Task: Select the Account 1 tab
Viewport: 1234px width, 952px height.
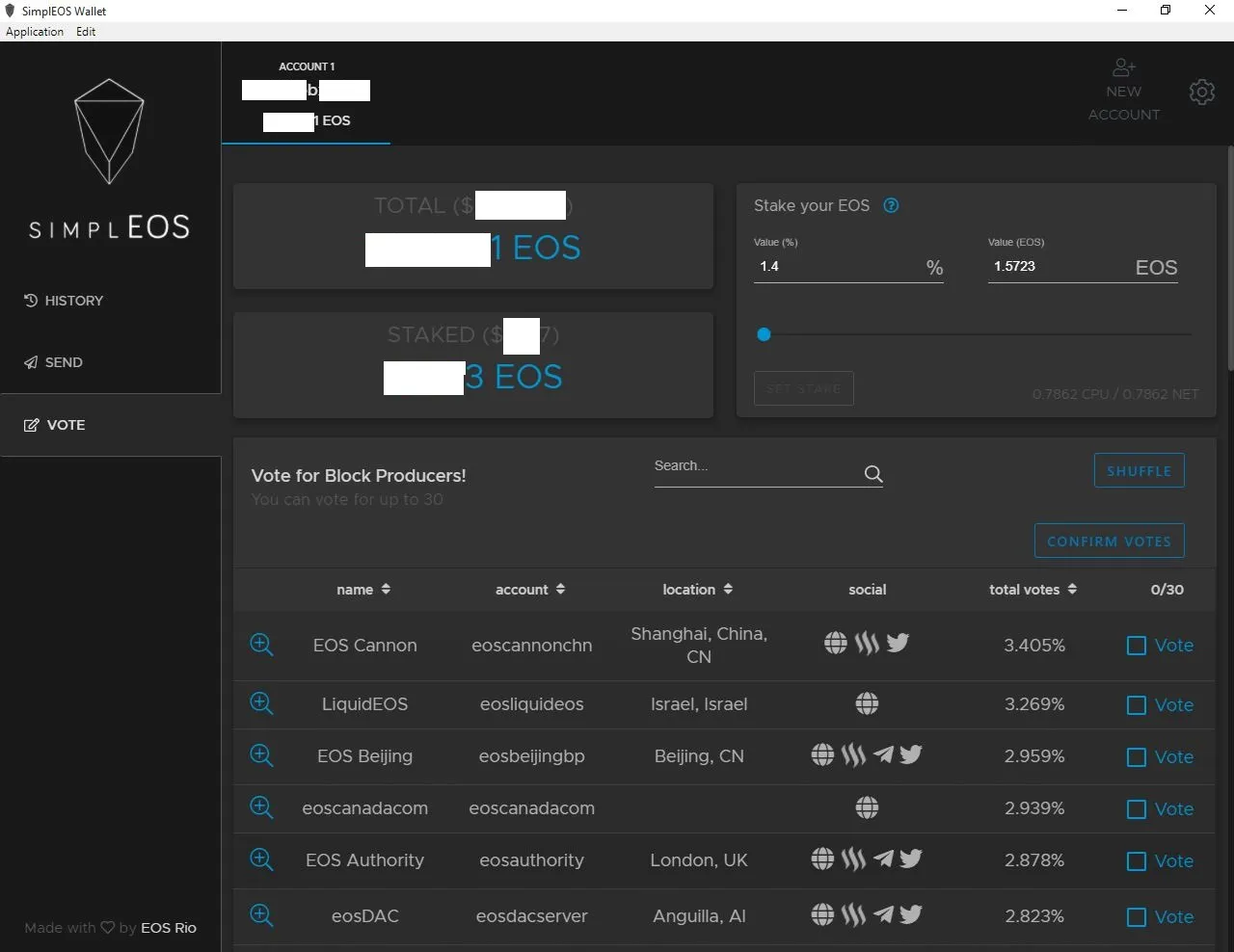Action: [306, 93]
